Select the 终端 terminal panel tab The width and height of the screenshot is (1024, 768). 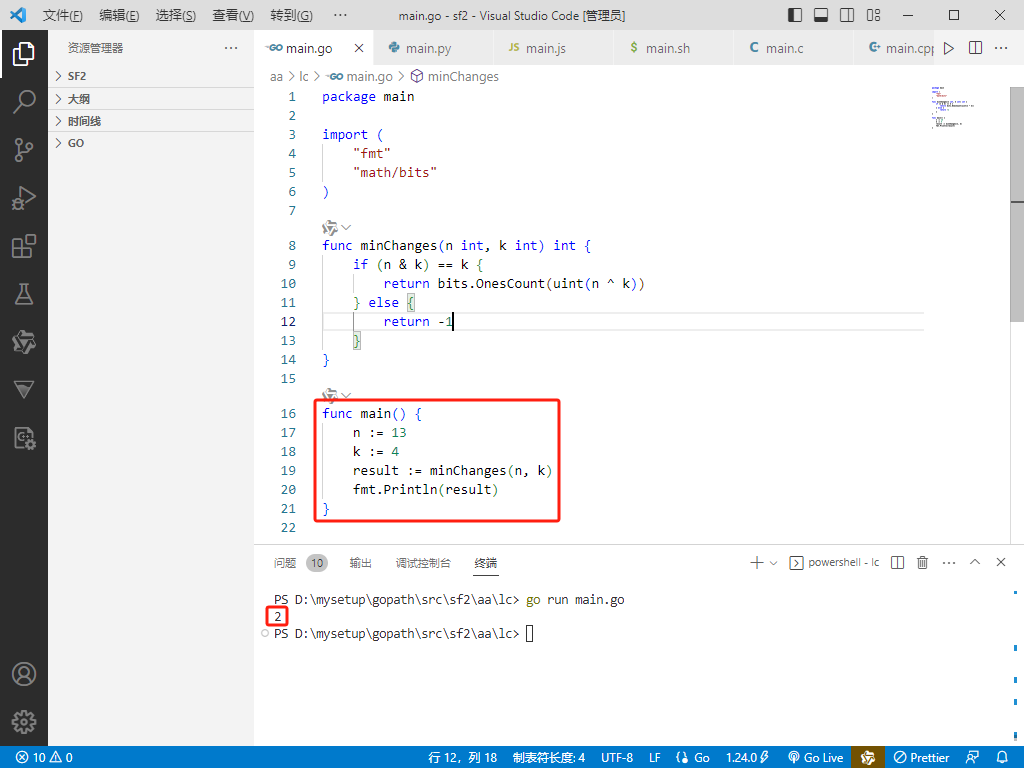tap(485, 563)
